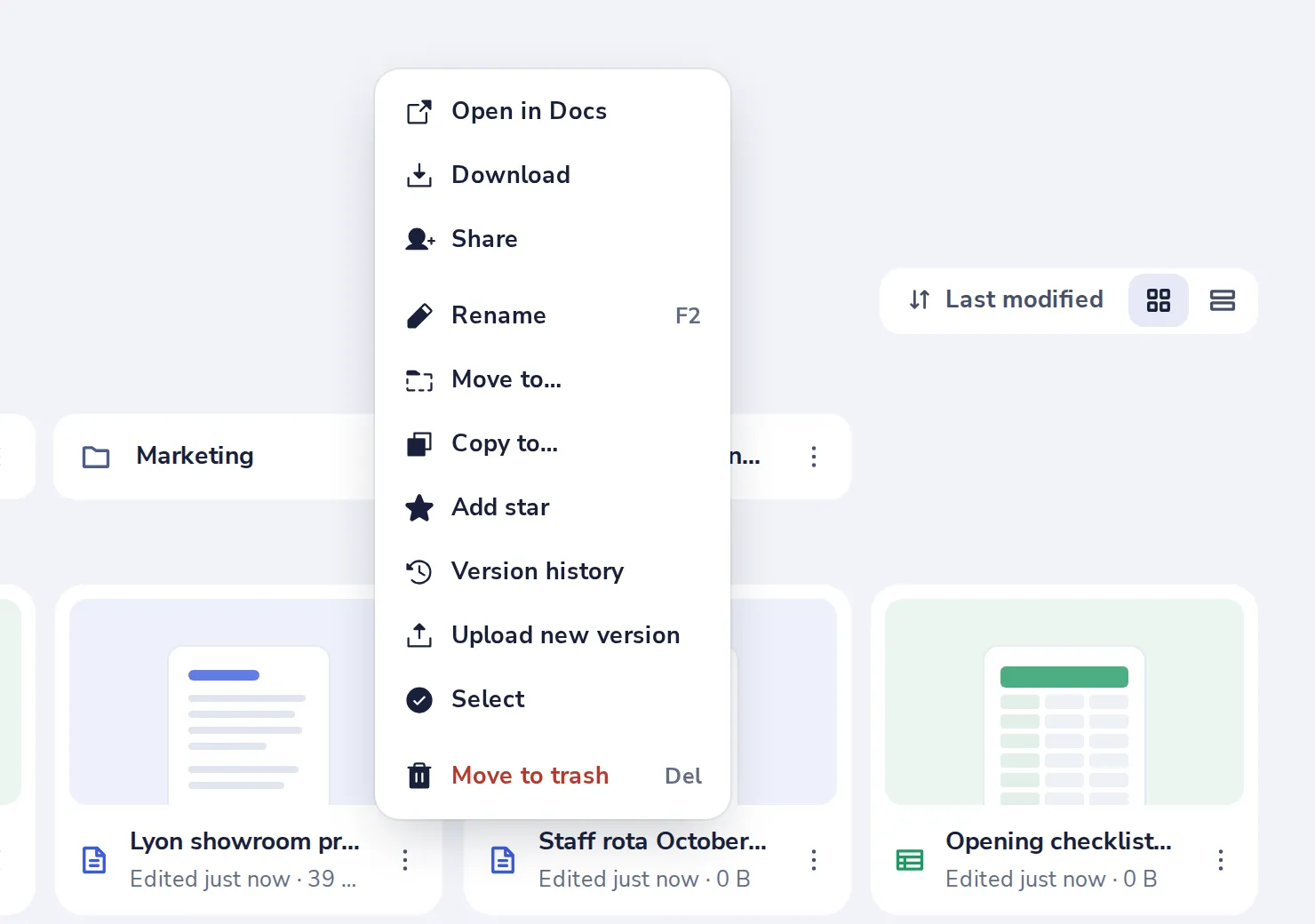Switch to grid view layout
The height and width of the screenshot is (924, 1315).
pyautogui.click(x=1159, y=300)
